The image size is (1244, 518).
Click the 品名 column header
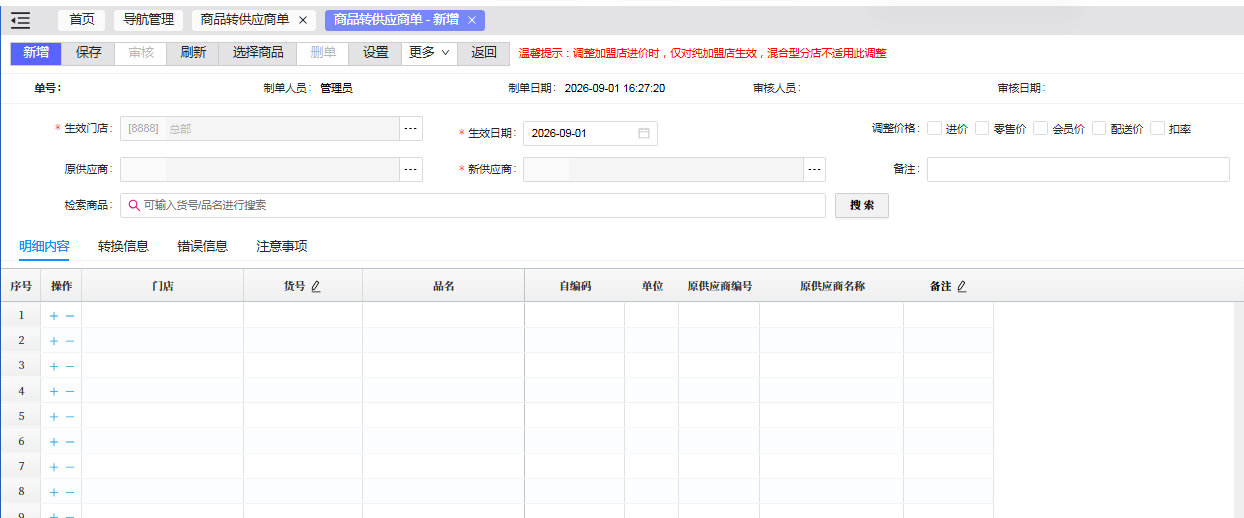click(444, 286)
